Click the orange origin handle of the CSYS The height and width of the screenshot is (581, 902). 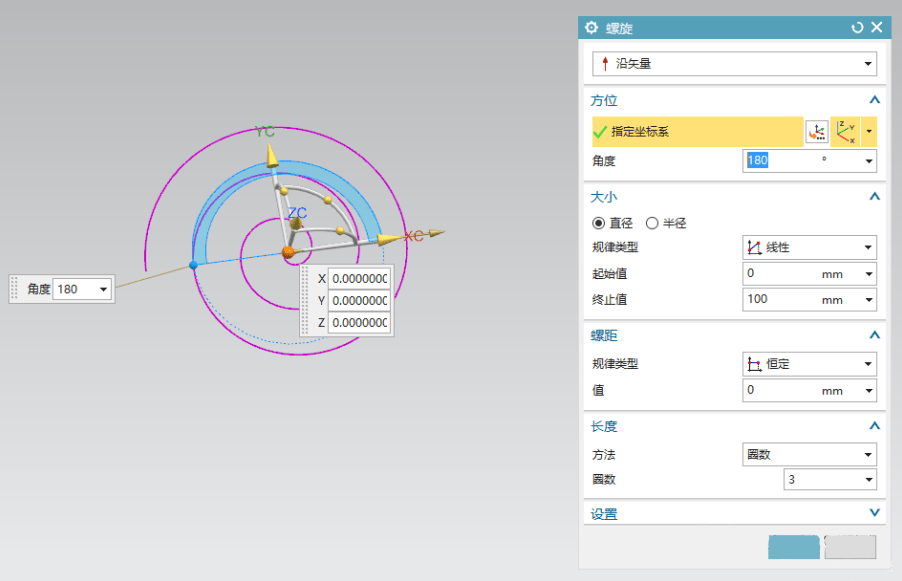(288, 253)
